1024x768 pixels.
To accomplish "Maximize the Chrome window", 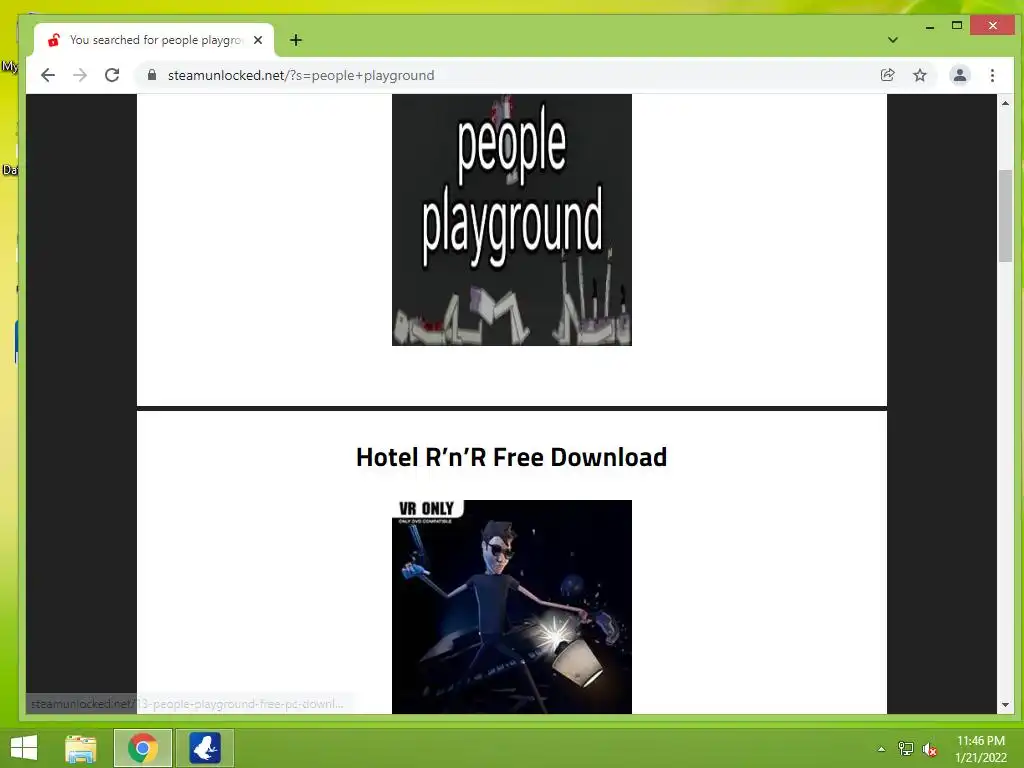I will [x=957, y=25].
